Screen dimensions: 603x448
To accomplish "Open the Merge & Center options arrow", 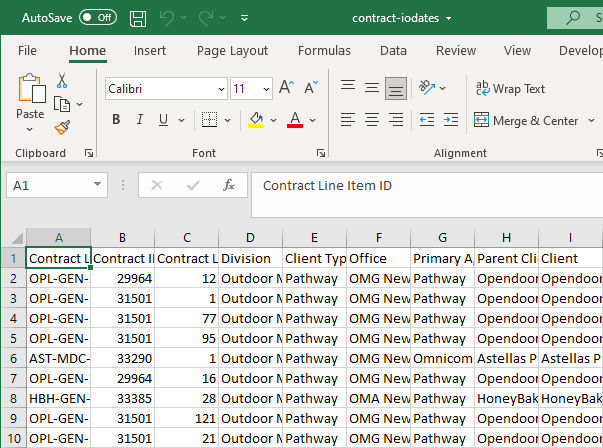I will coord(591,121).
